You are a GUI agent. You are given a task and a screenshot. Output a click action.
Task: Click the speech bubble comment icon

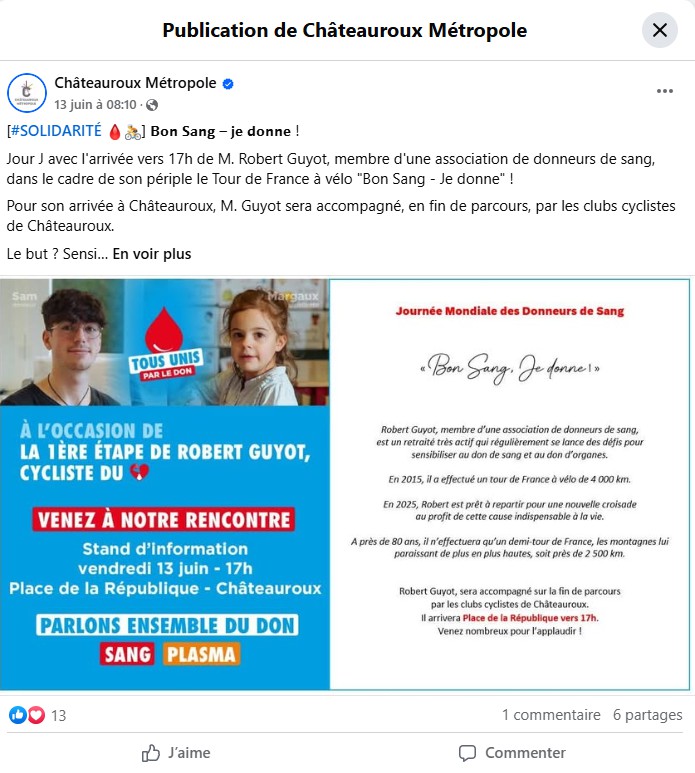pos(467,753)
